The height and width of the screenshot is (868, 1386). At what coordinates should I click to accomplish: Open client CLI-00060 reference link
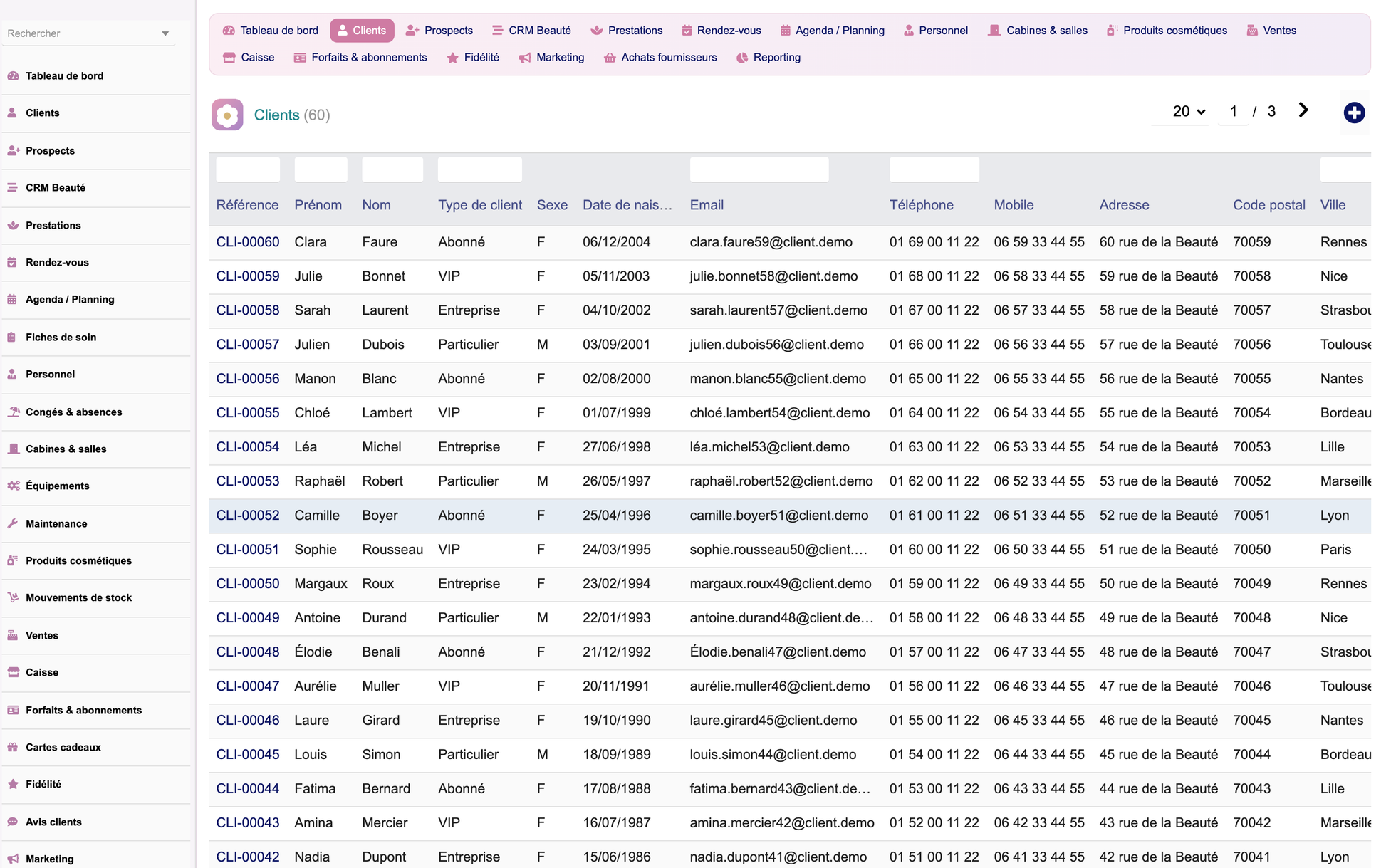248,242
